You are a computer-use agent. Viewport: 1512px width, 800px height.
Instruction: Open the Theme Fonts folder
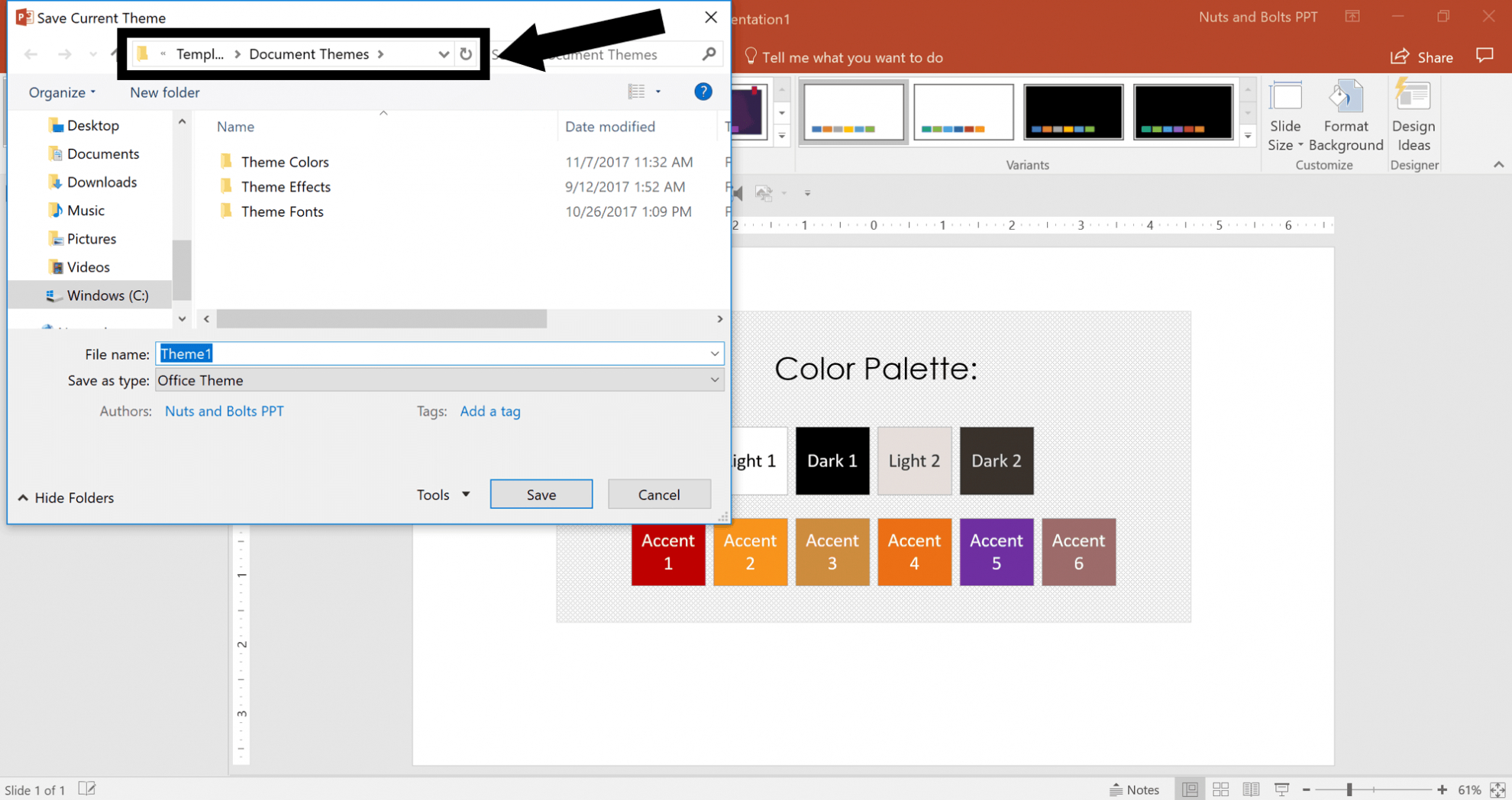point(282,211)
